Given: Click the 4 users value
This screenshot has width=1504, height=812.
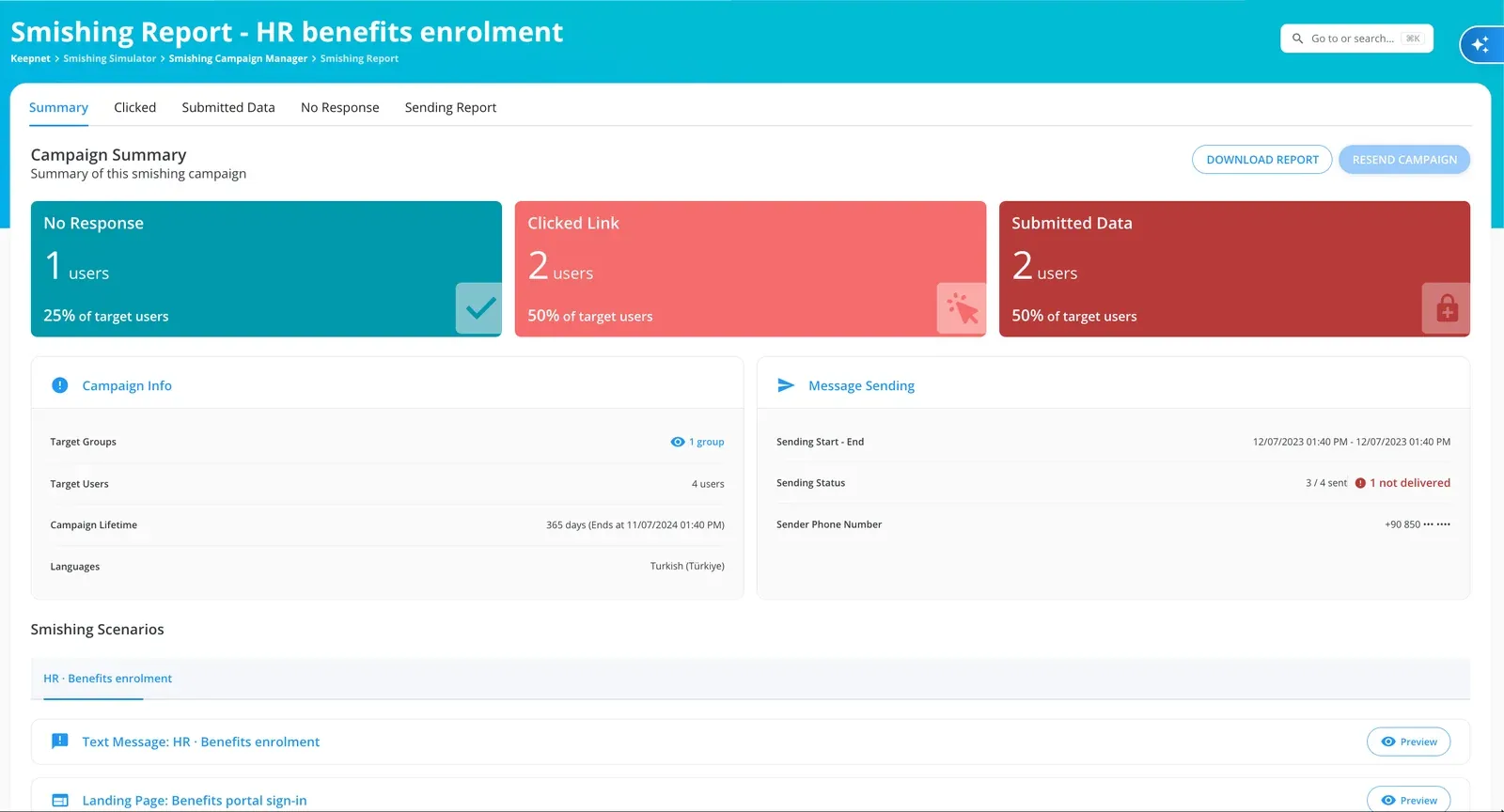Looking at the screenshot, I should 708,484.
